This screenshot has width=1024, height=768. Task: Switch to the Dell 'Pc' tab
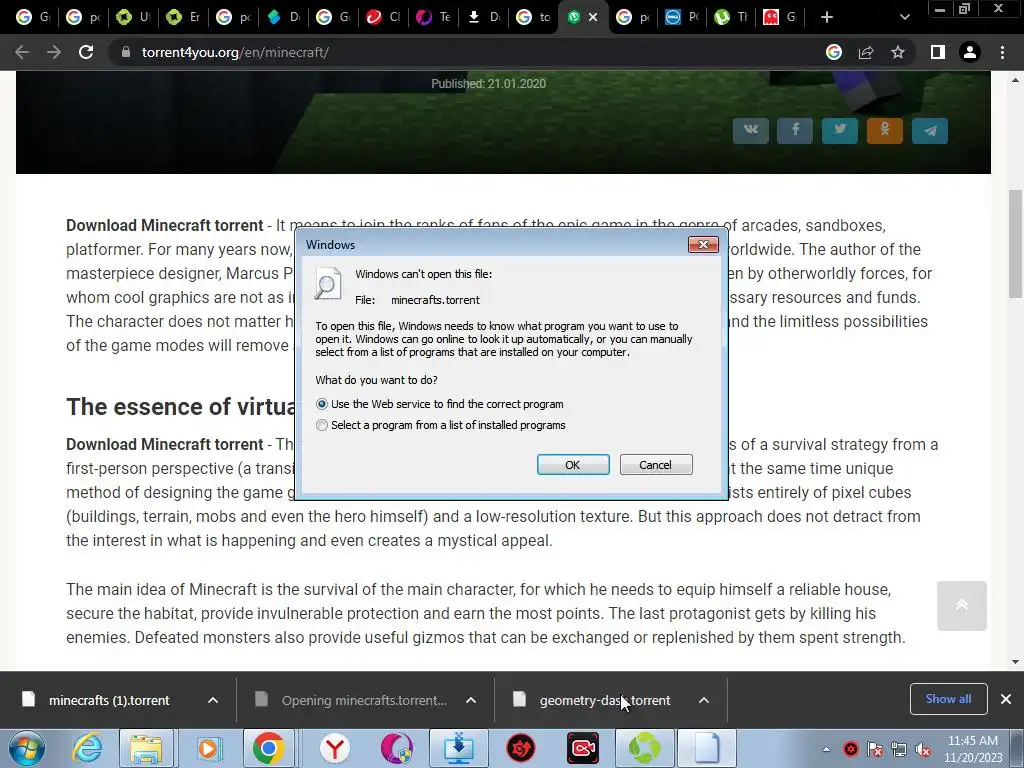[682, 17]
